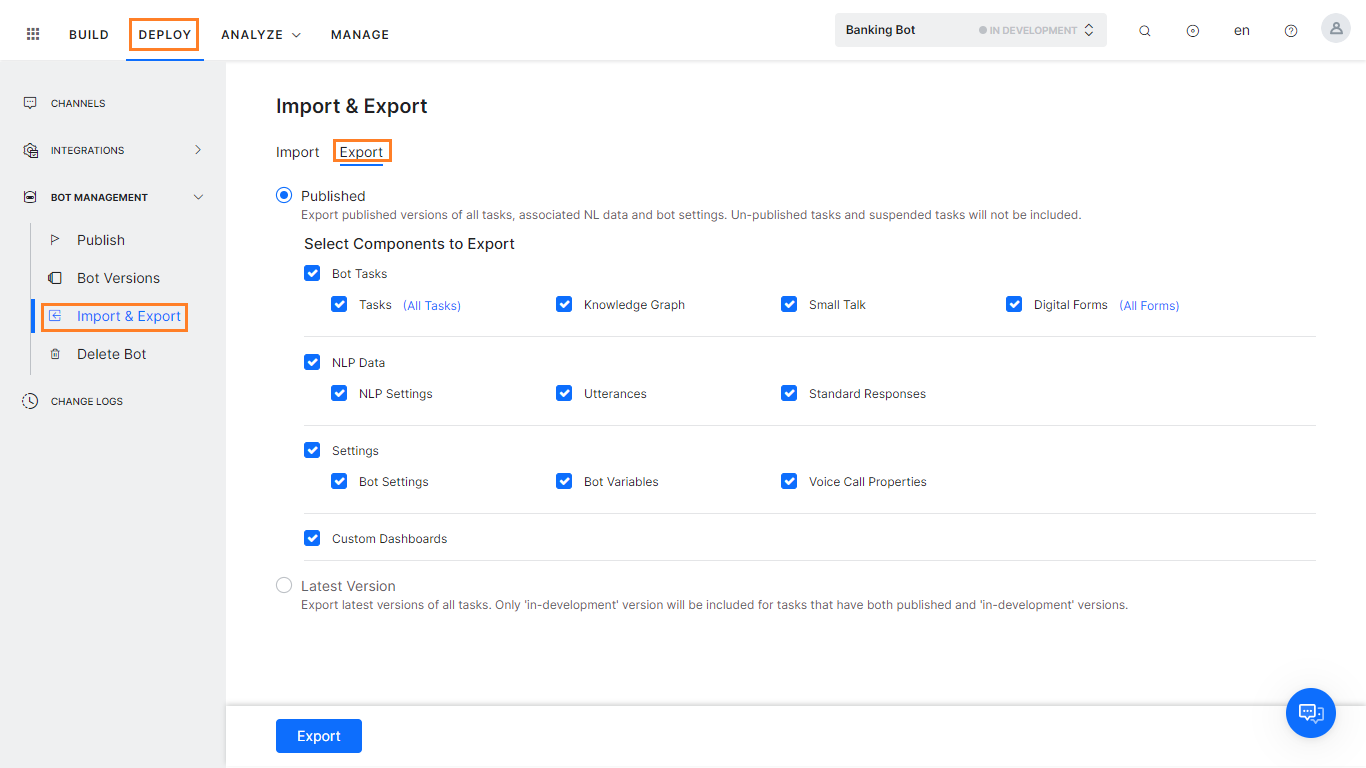Click the Publish play icon in sidebar

(x=57, y=240)
